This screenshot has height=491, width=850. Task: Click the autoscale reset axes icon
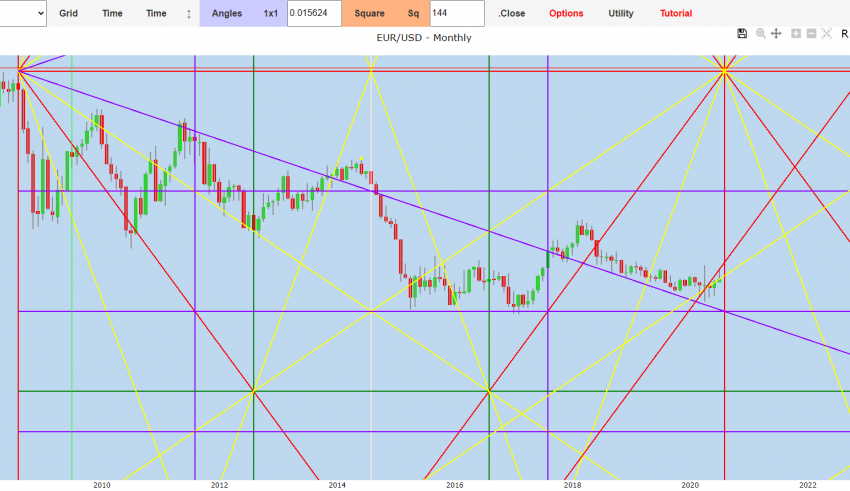point(827,33)
